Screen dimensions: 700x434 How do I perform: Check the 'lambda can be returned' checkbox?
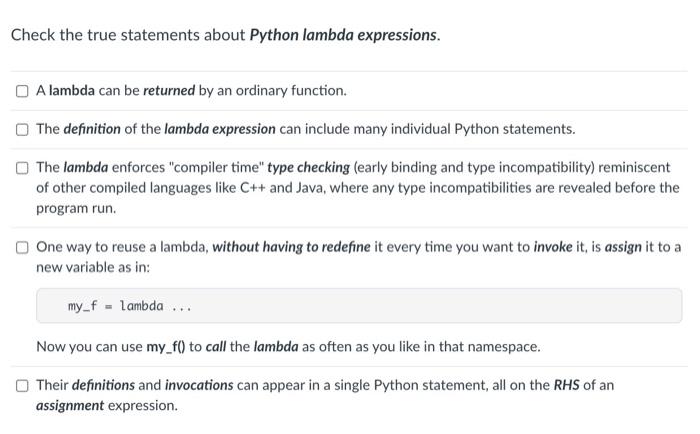click(22, 91)
